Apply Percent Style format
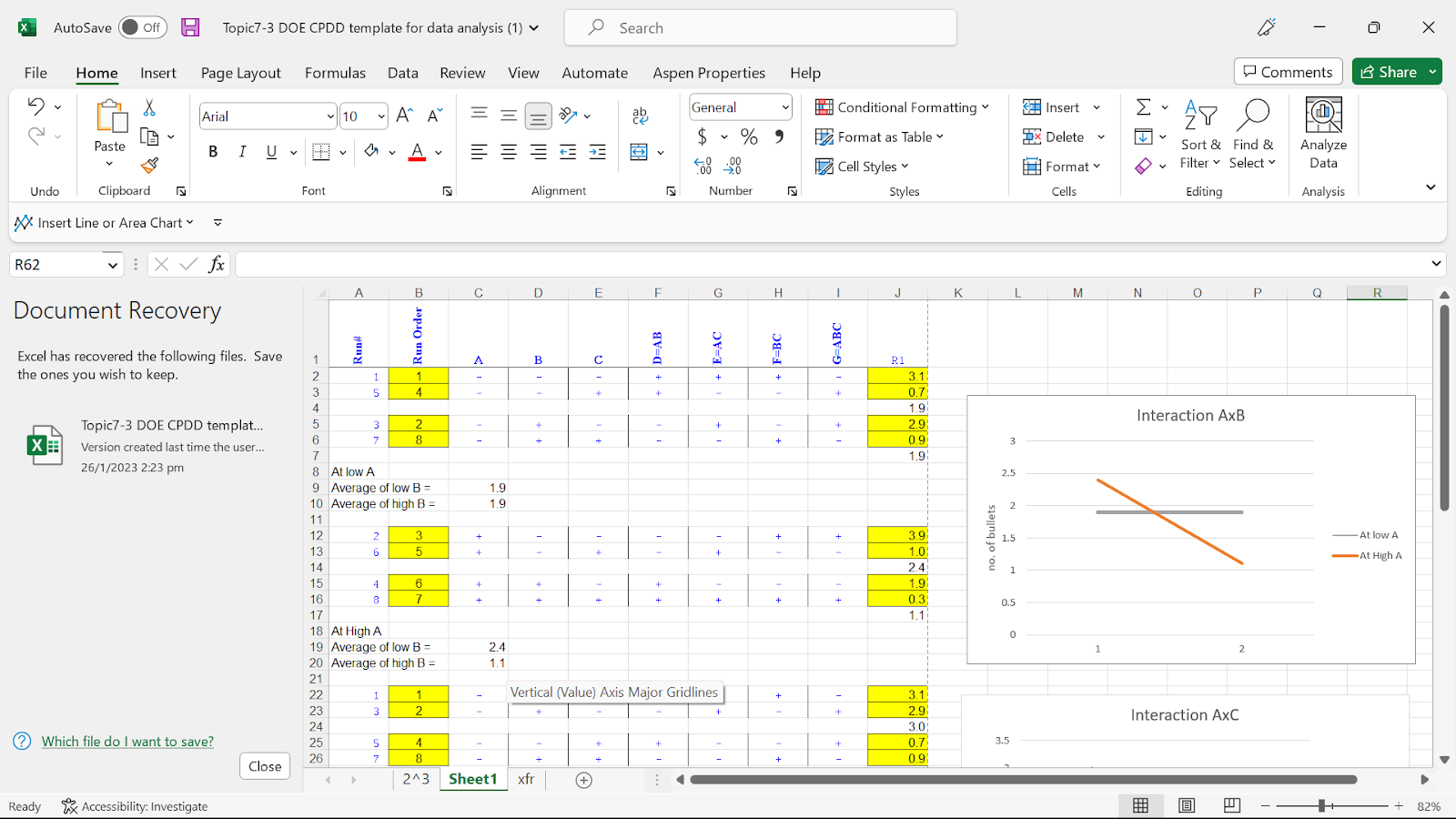Screen dimensions: 1456x819 [749, 136]
